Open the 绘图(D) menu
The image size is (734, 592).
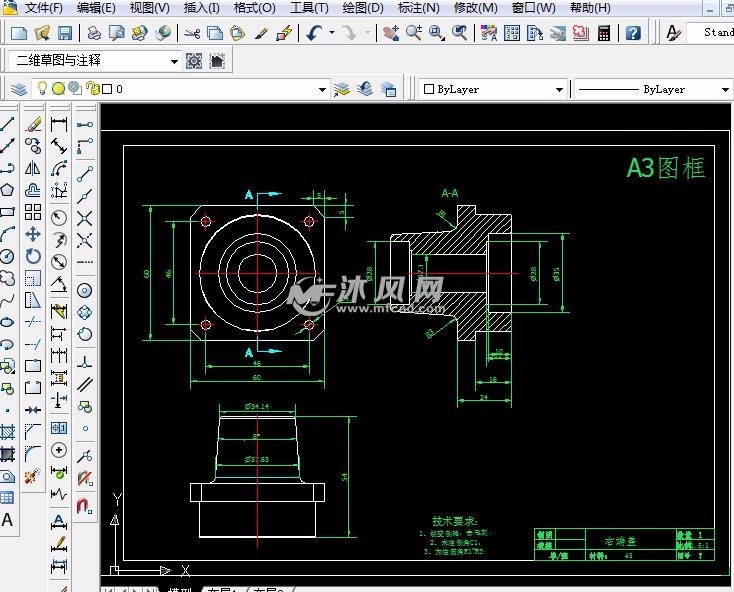point(362,8)
